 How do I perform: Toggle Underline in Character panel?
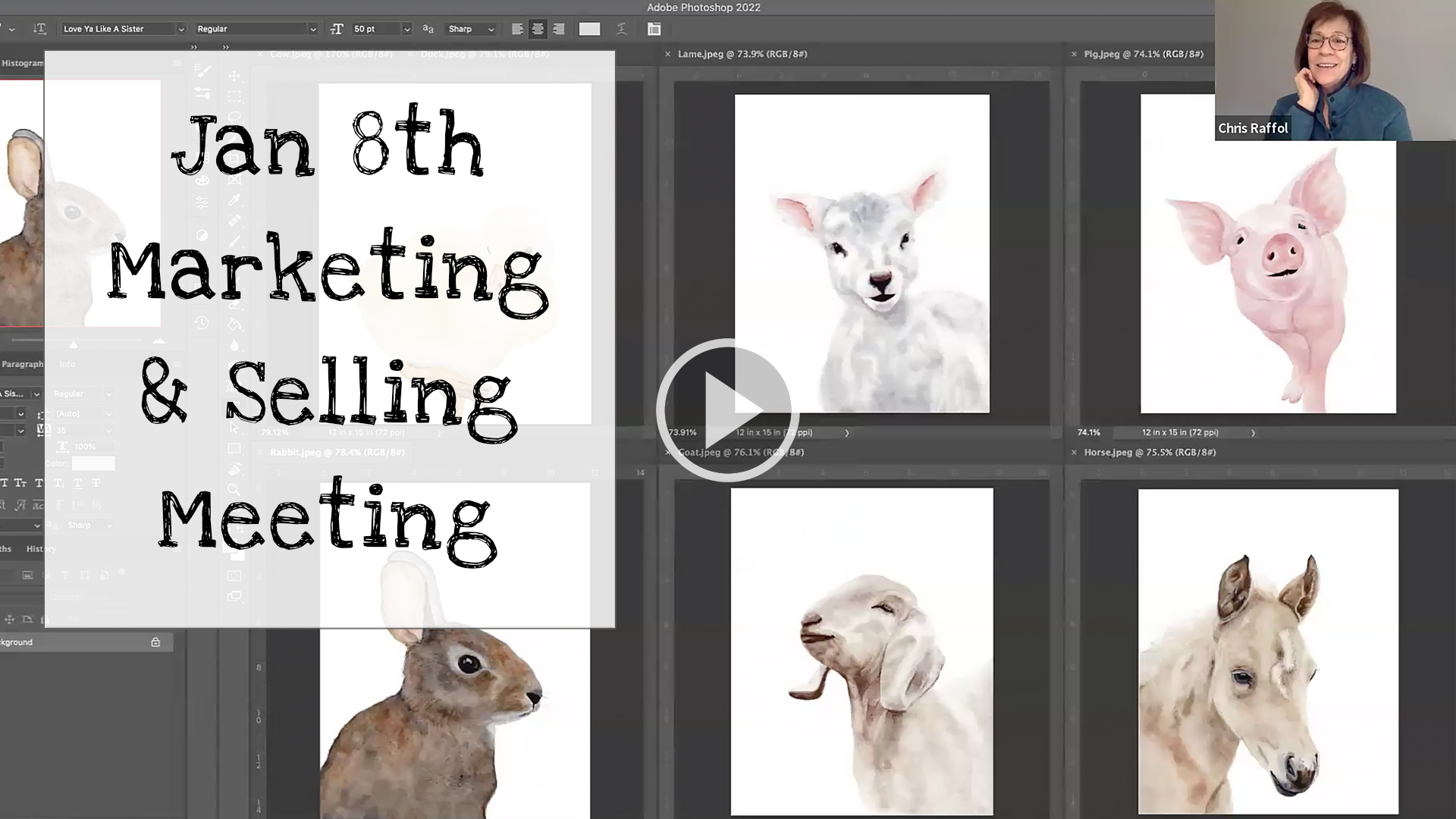(x=77, y=483)
